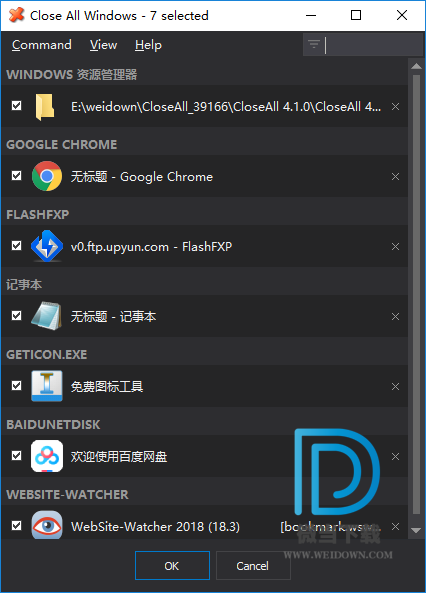This screenshot has height=593, width=426.
Task: Click the Close All Windows title bar icon
Action: tap(16, 15)
